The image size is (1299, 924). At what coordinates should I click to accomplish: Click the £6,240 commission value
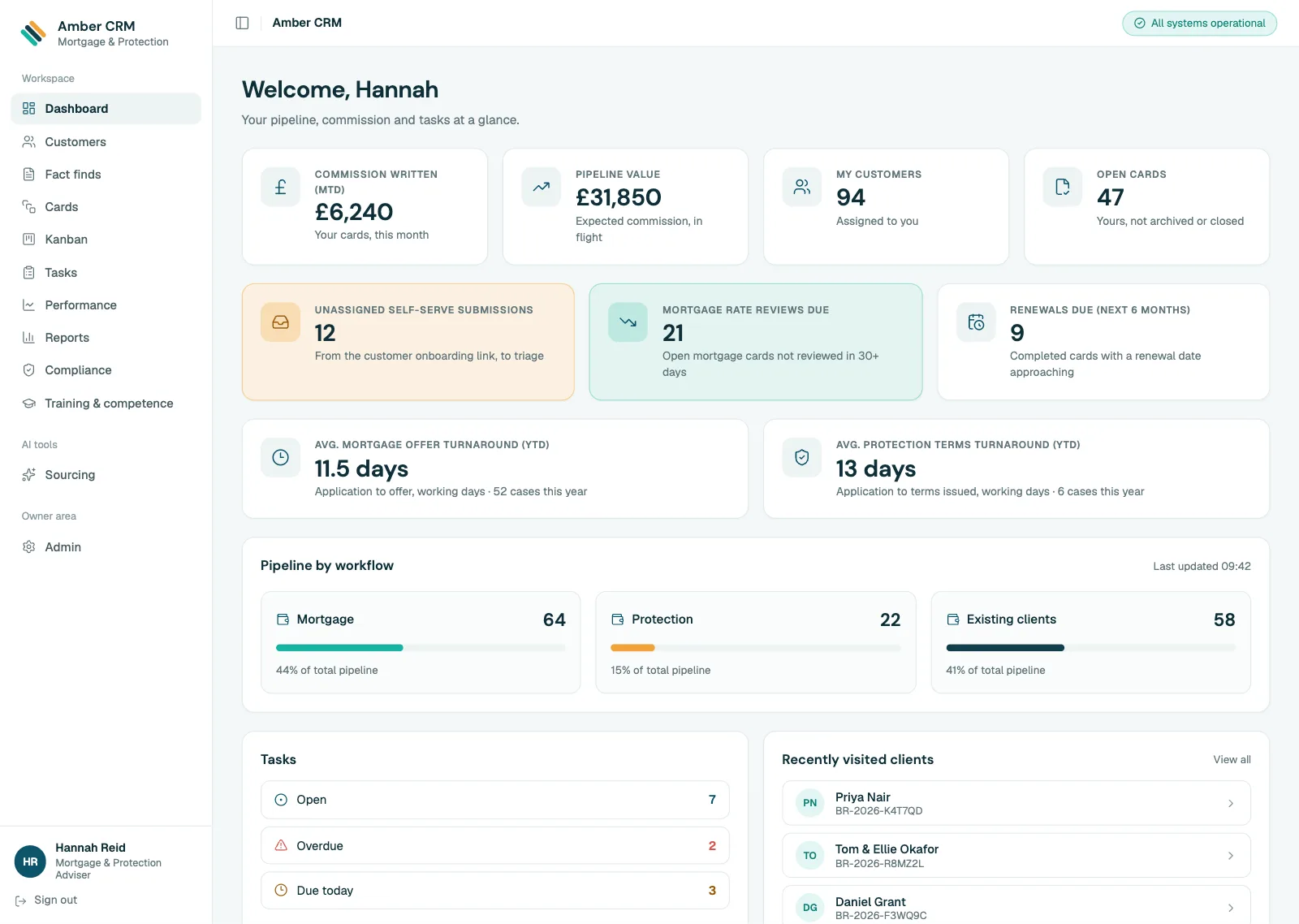pos(354,212)
